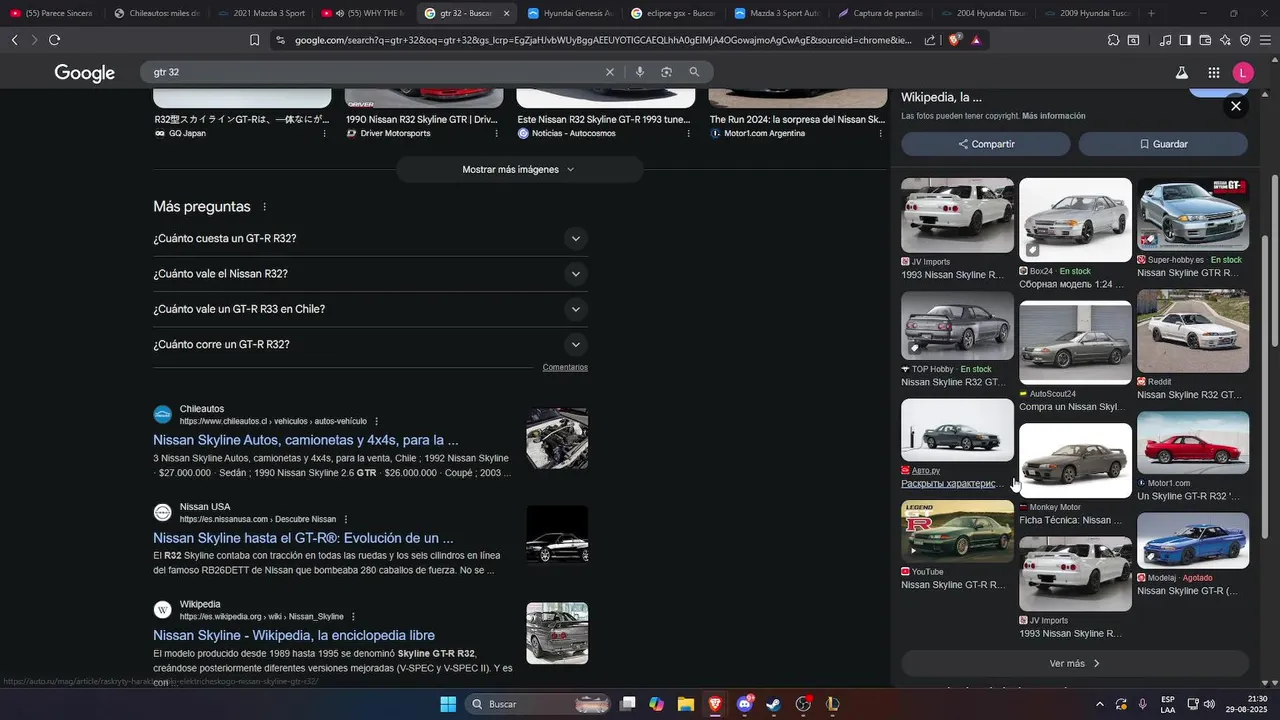Click the share page icon in address bar

[930, 40]
